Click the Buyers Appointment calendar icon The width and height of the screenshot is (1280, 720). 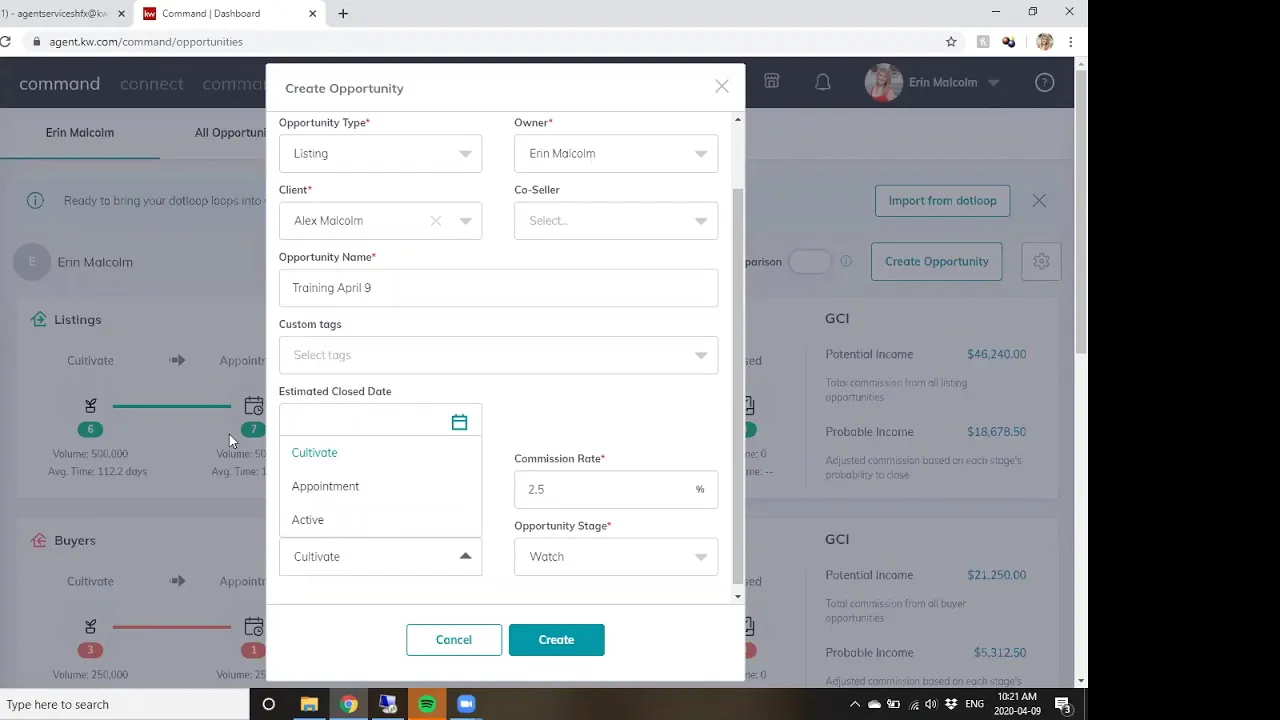pos(254,627)
